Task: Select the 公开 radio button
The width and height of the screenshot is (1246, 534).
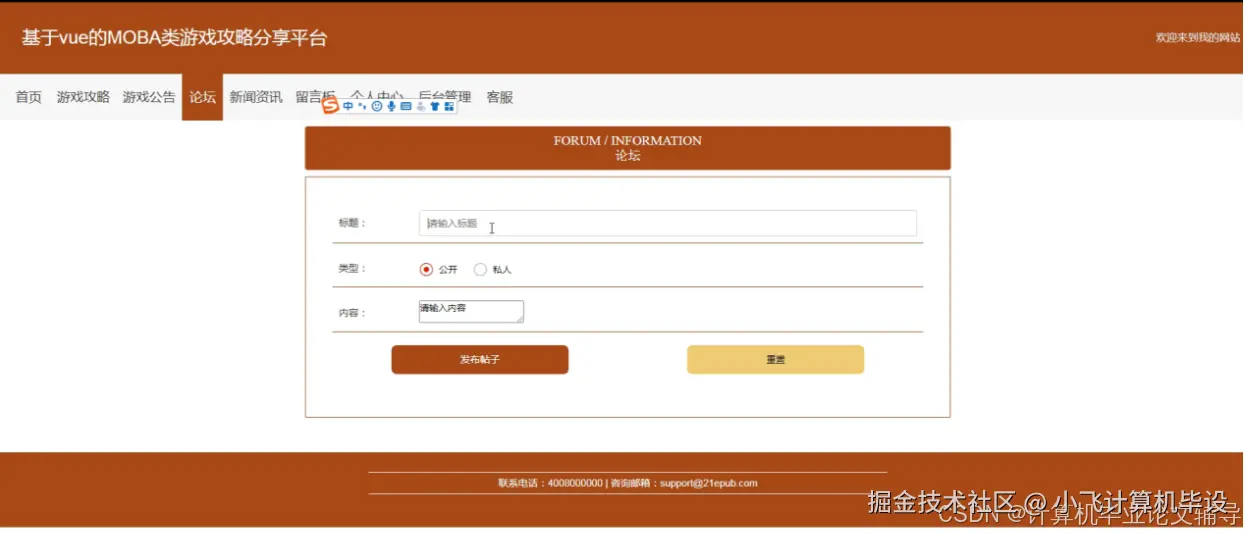Action: tap(427, 269)
